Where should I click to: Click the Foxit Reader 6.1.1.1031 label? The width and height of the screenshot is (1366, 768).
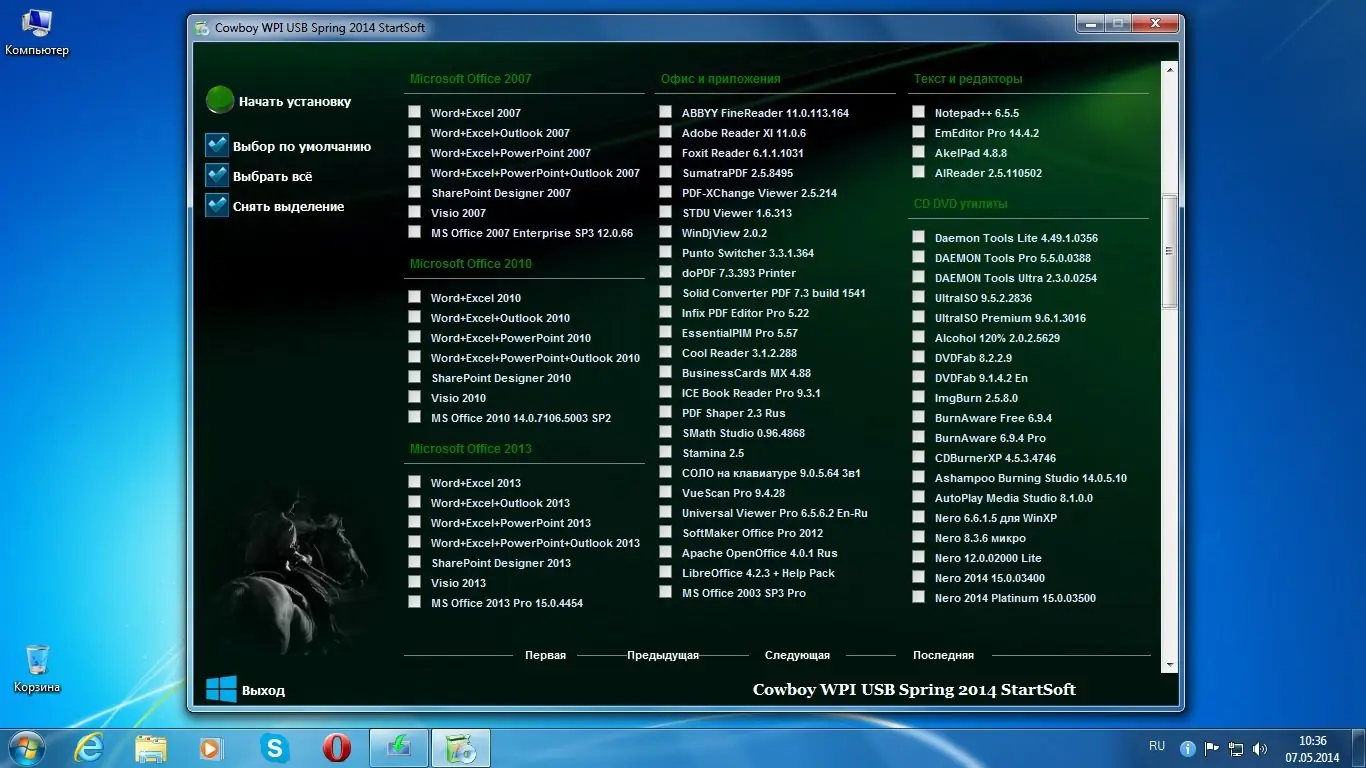point(742,153)
